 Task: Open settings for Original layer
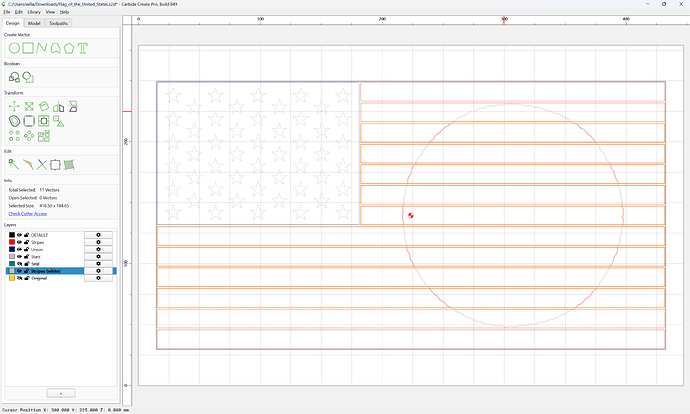[x=98, y=278]
